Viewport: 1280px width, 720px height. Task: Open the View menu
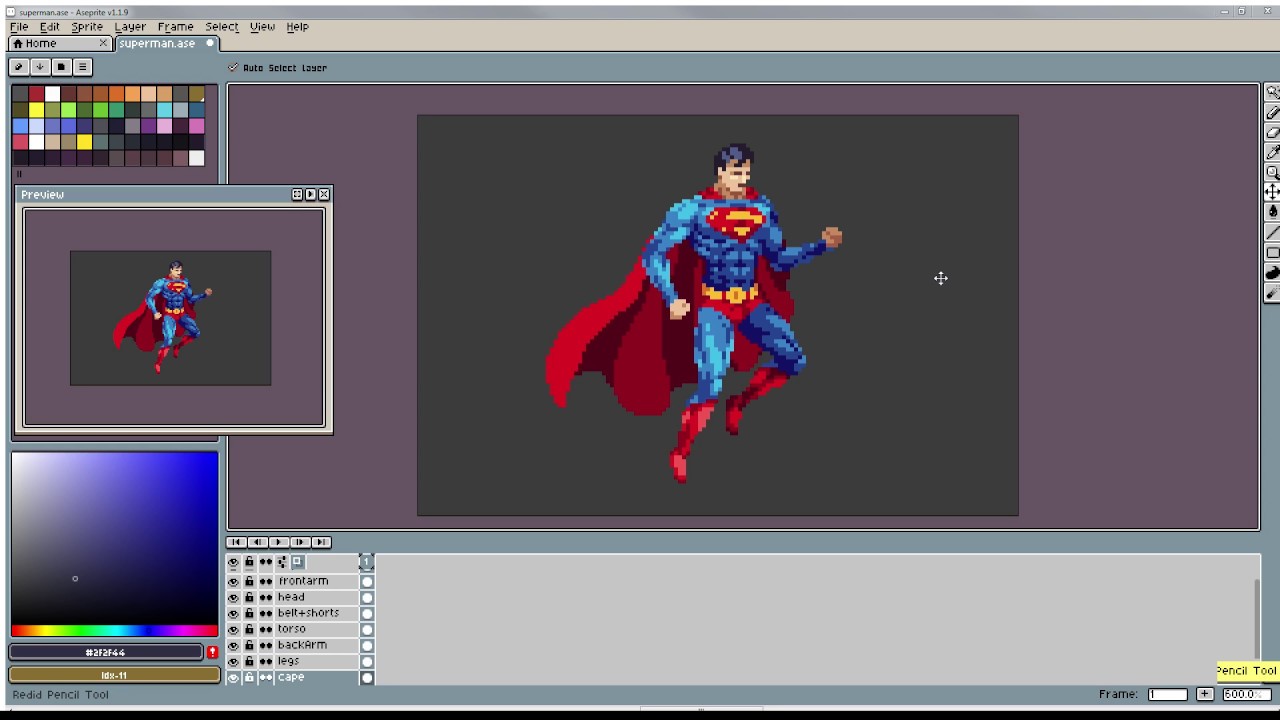(262, 27)
